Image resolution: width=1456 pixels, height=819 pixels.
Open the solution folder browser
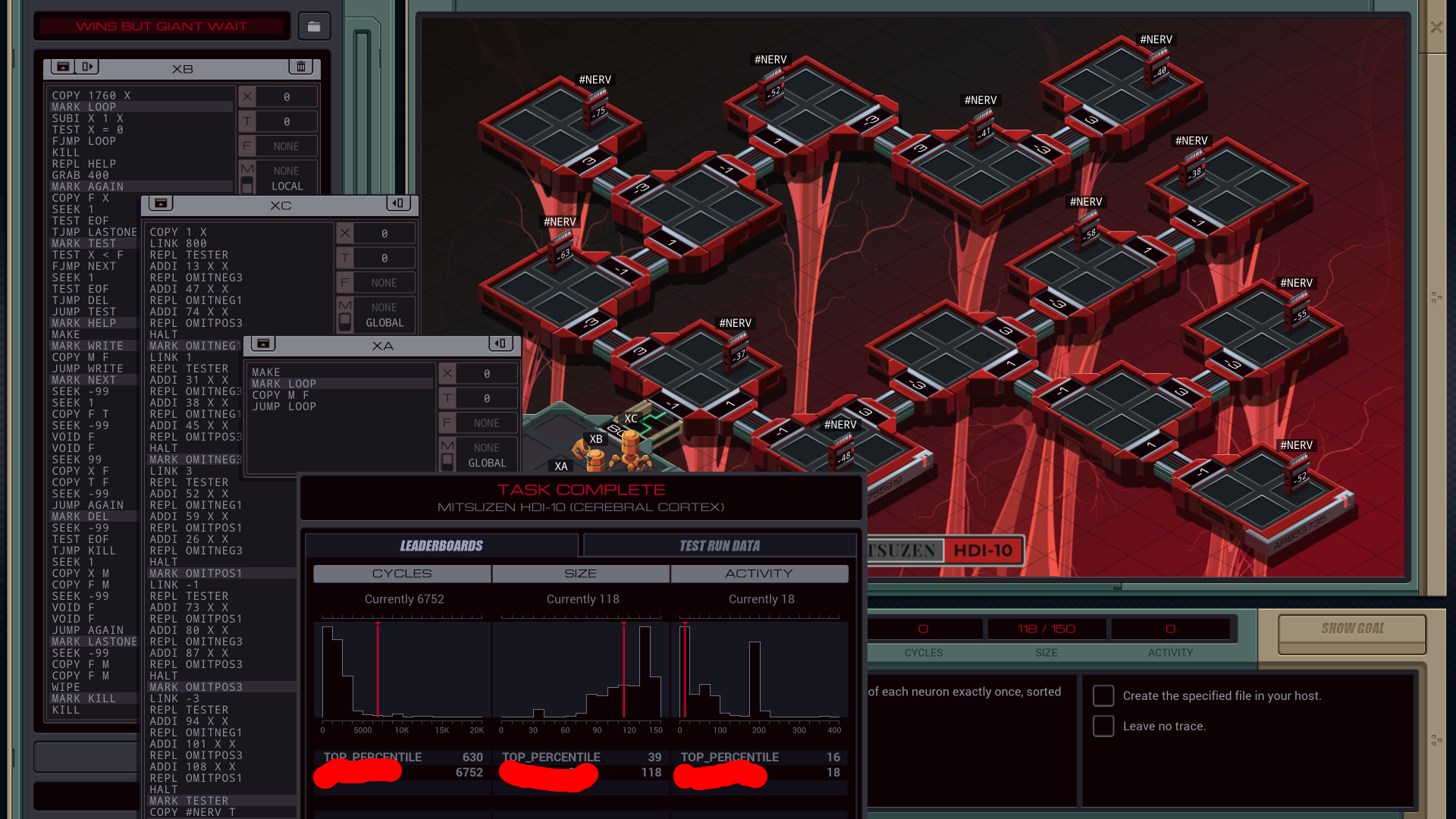[313, 27]
